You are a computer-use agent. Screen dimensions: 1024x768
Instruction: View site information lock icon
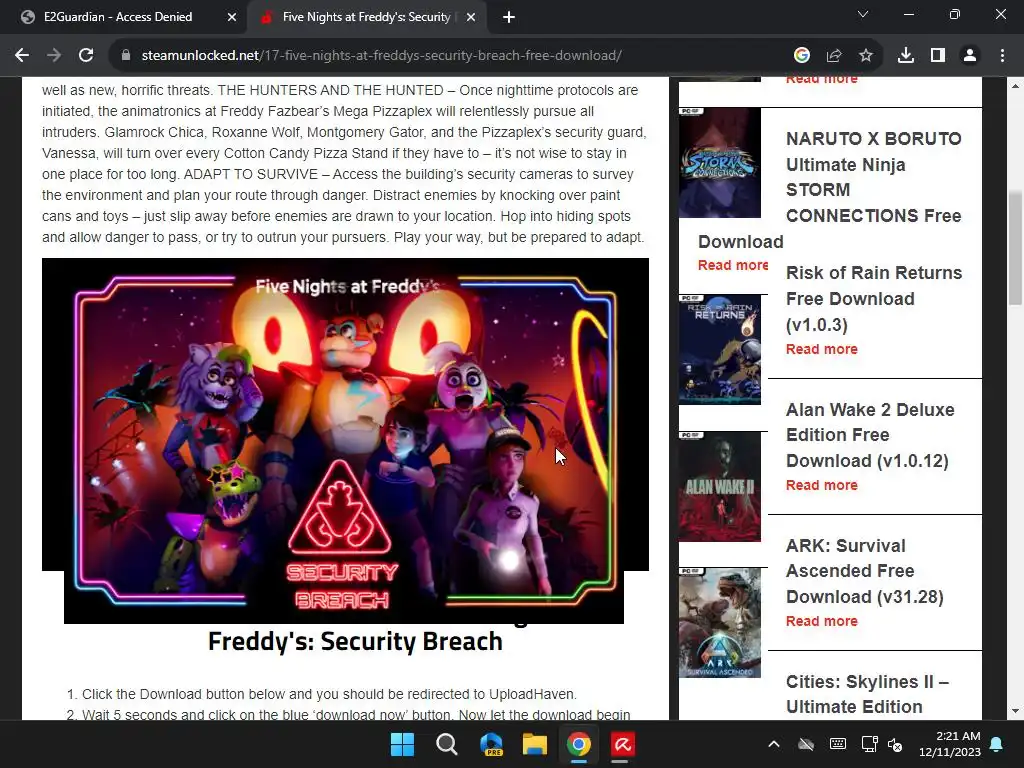coord(126,56)
